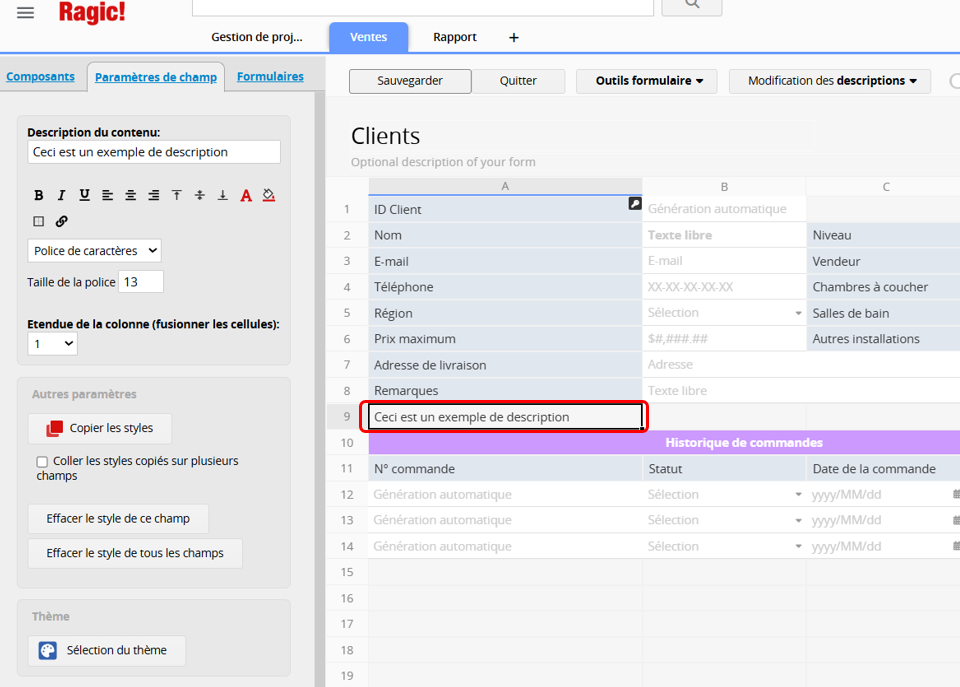The width and height of the screenshot is (960, 687).
Task: Open Sélection du thème
Action: [x=107, y=650]
